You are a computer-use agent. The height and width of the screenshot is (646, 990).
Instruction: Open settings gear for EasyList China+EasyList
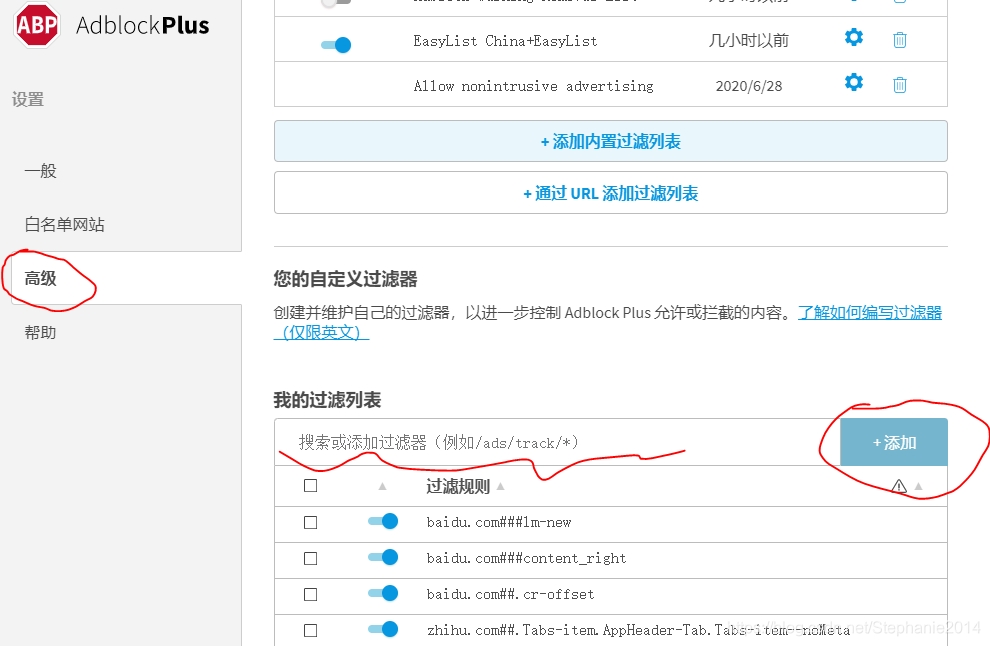click(854, 37)
